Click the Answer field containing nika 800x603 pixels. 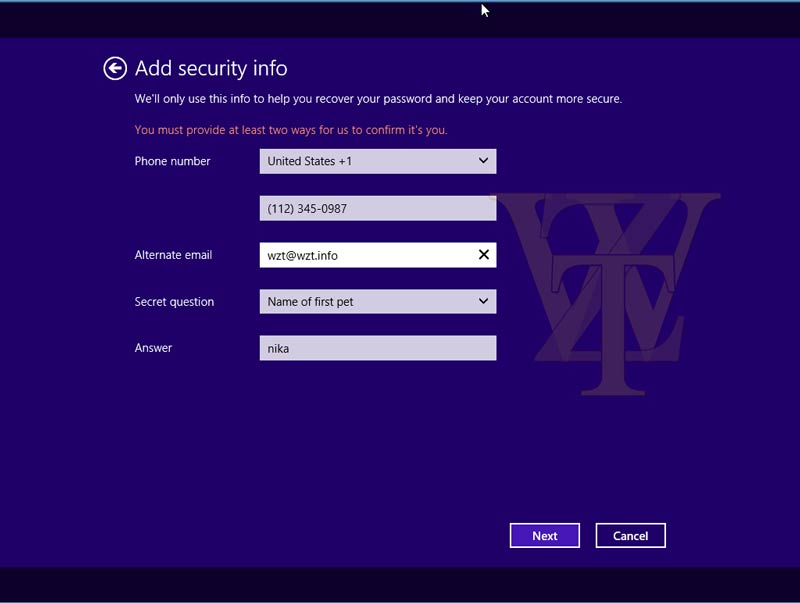(x=377, y=348)
